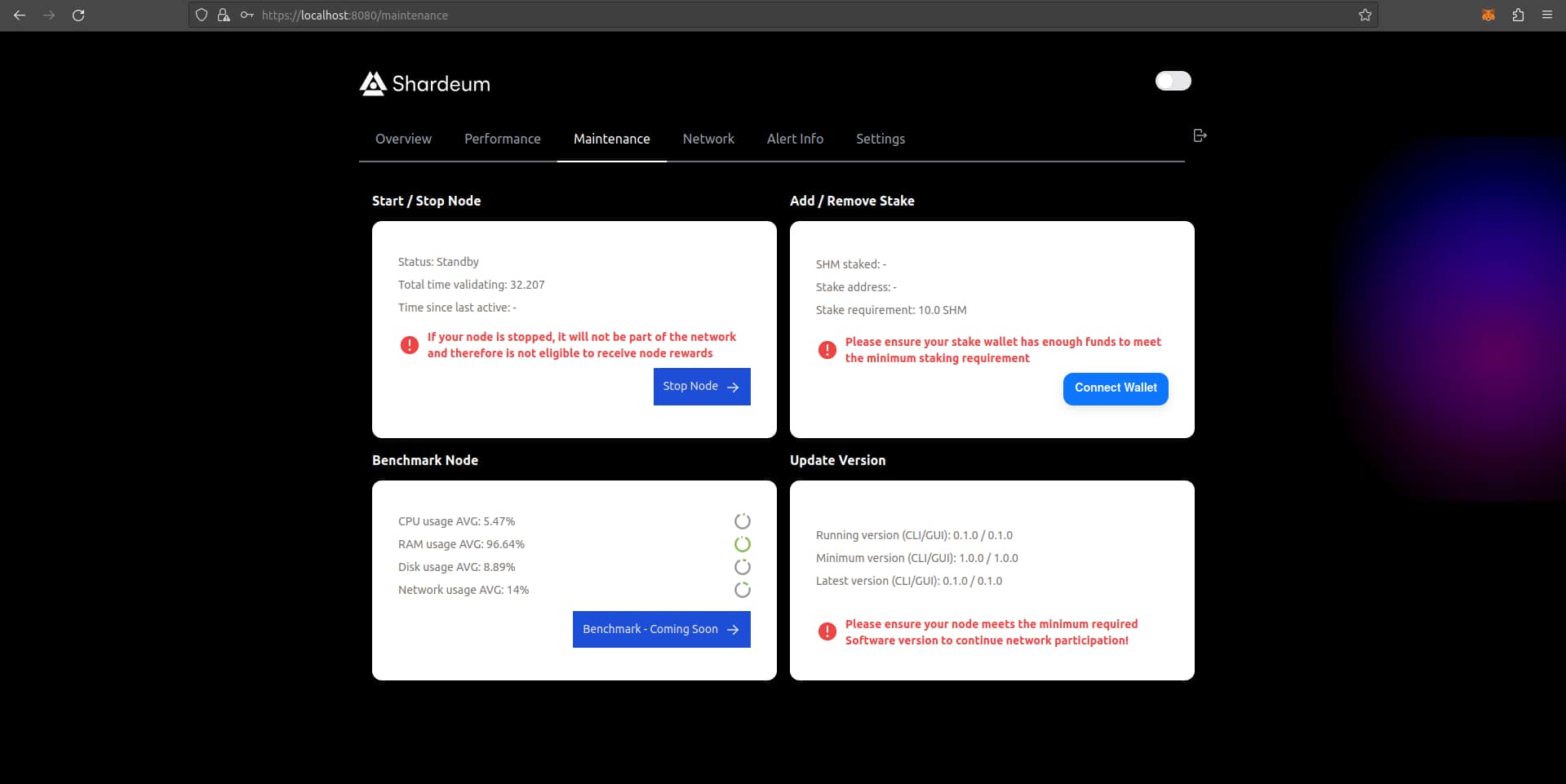
Task: Click the Network usage spinner icon
Action: coord(742,590)
